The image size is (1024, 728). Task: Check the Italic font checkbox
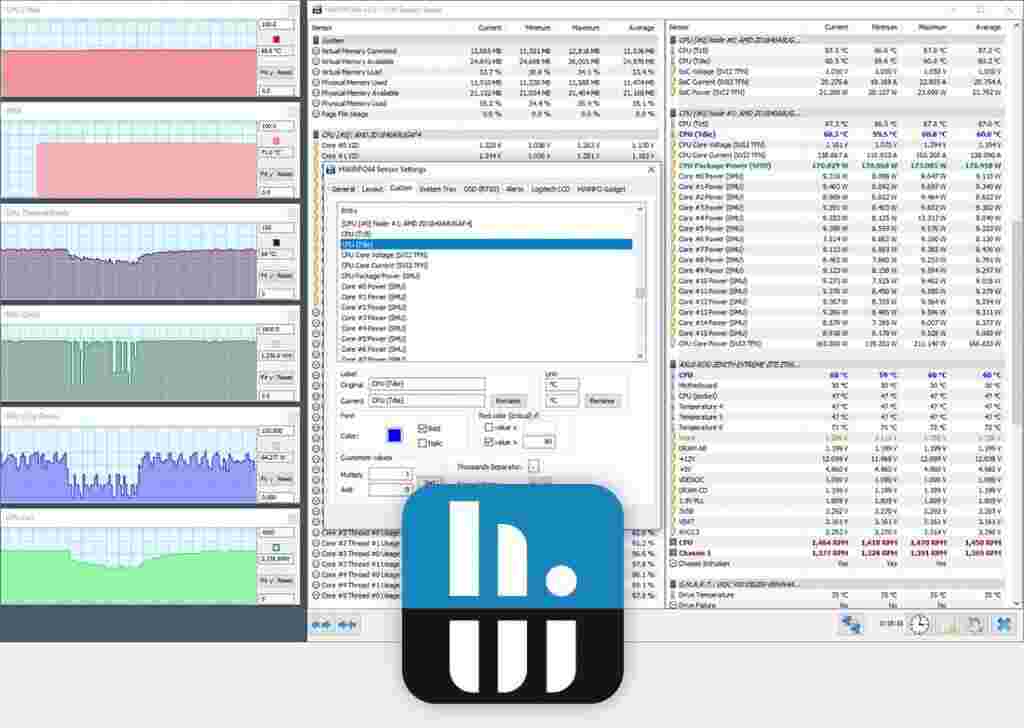click(x=421, y=442)
